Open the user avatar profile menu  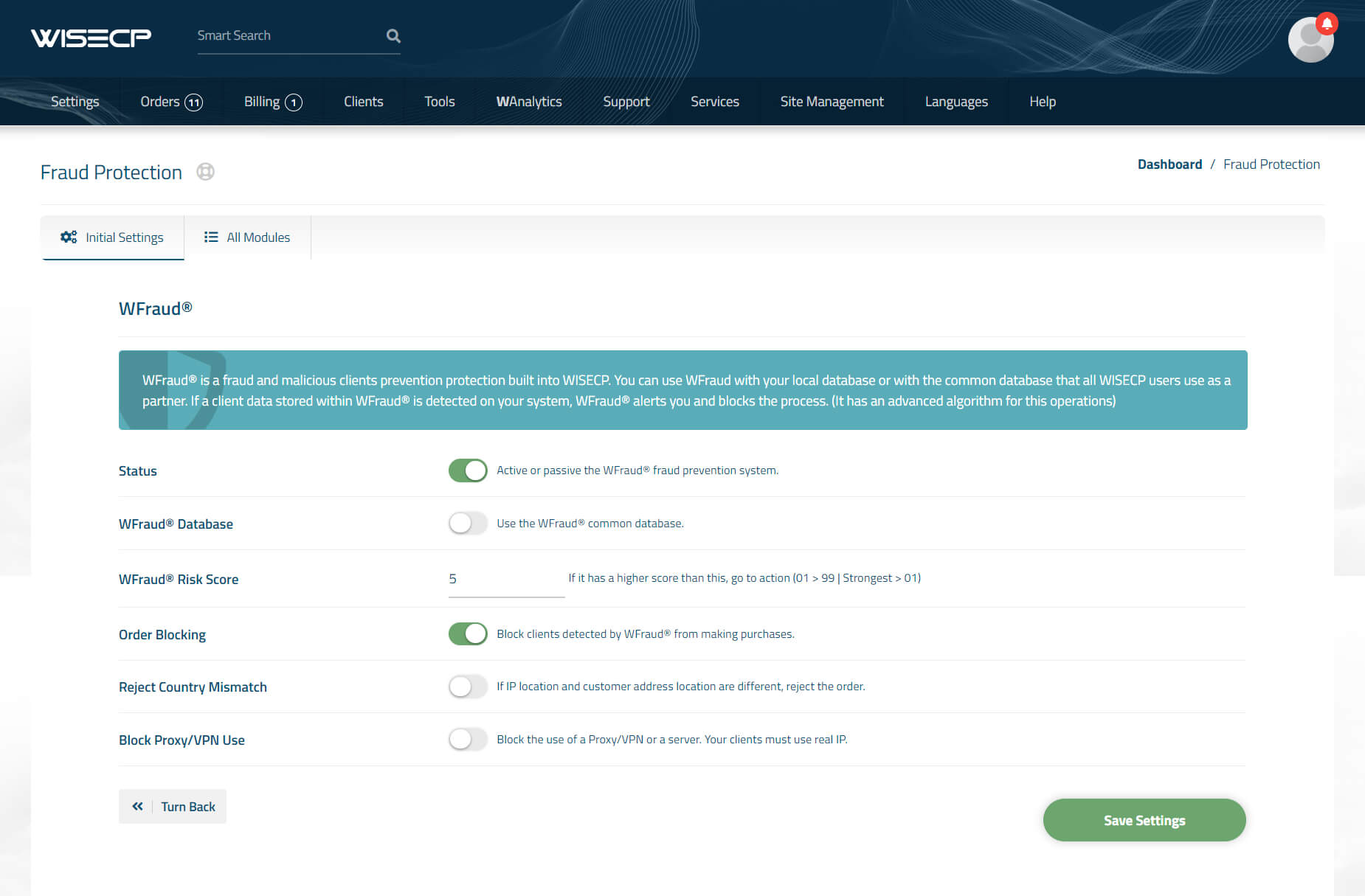tap(1310, 41)
